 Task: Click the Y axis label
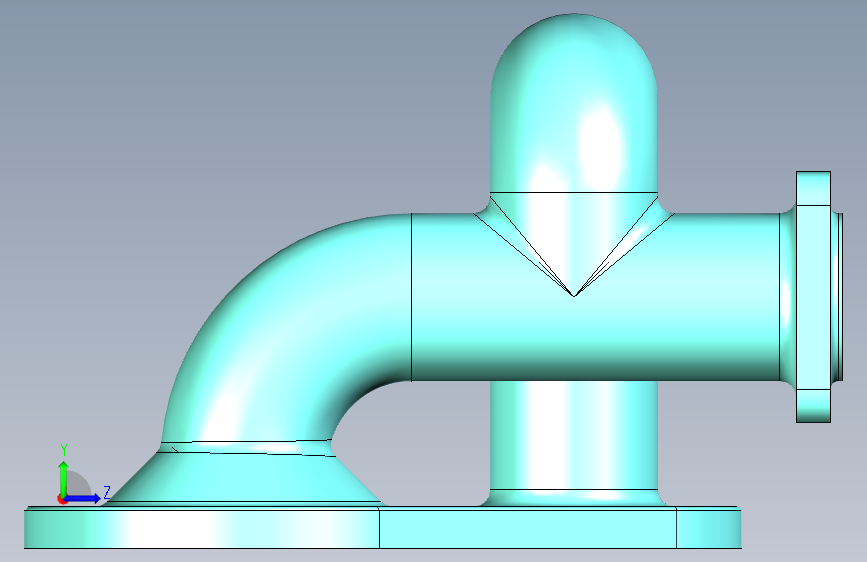tap(64, 450)
